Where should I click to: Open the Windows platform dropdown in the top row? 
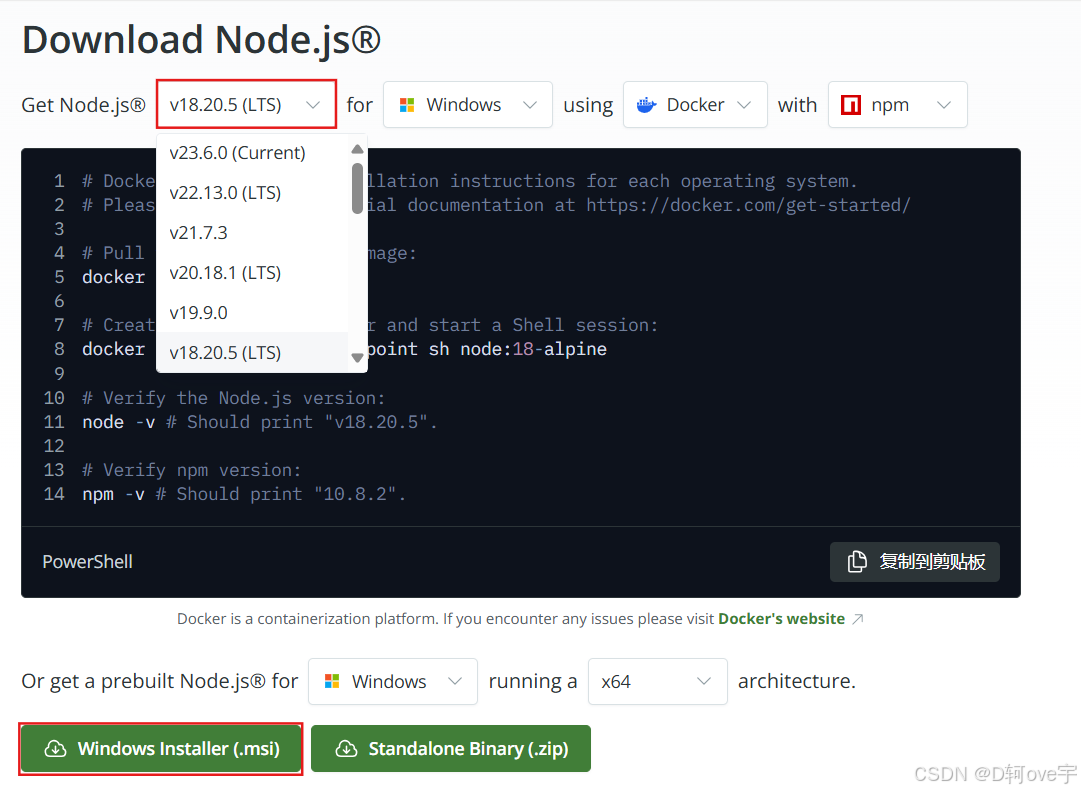(x=467, y=104)
